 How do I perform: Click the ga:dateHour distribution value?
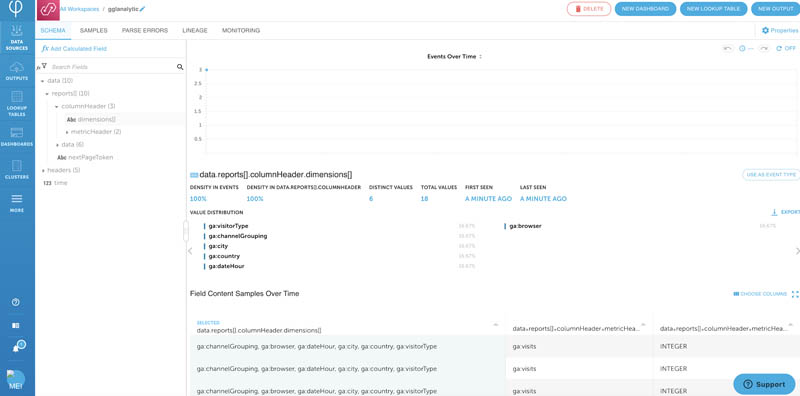(x=227, y=266)
